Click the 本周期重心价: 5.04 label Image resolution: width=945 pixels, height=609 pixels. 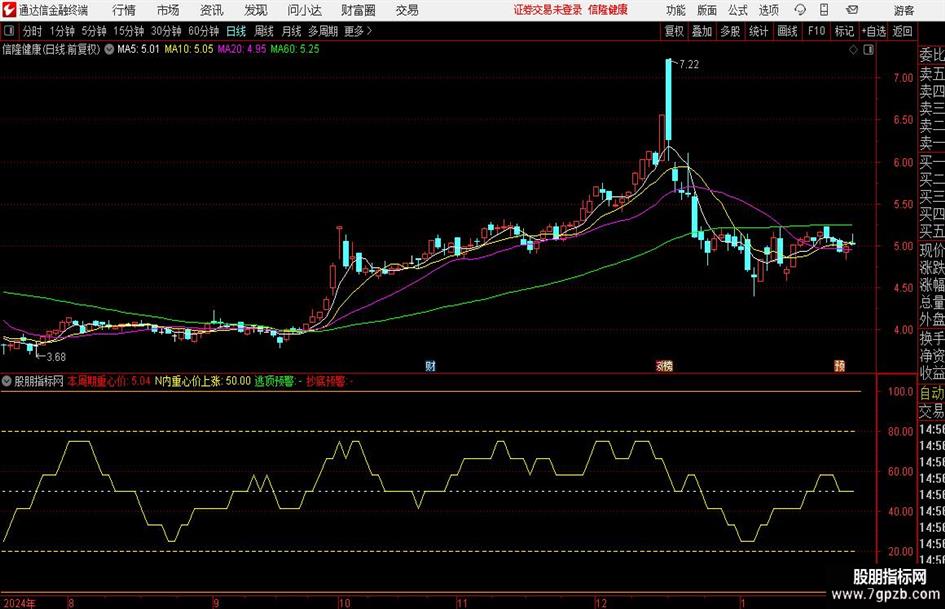click(108, 381)
